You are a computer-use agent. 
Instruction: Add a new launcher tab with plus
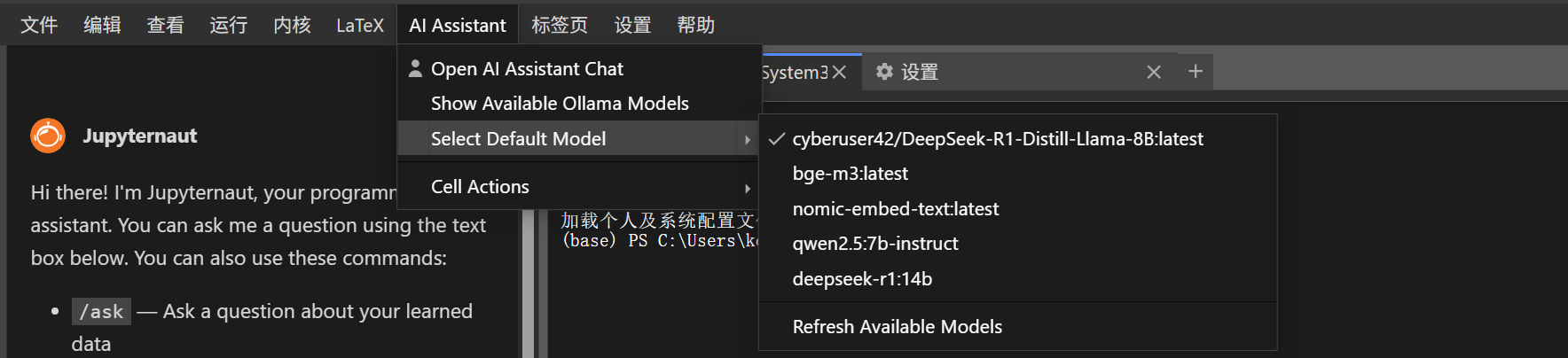(x=1196, y=71)
